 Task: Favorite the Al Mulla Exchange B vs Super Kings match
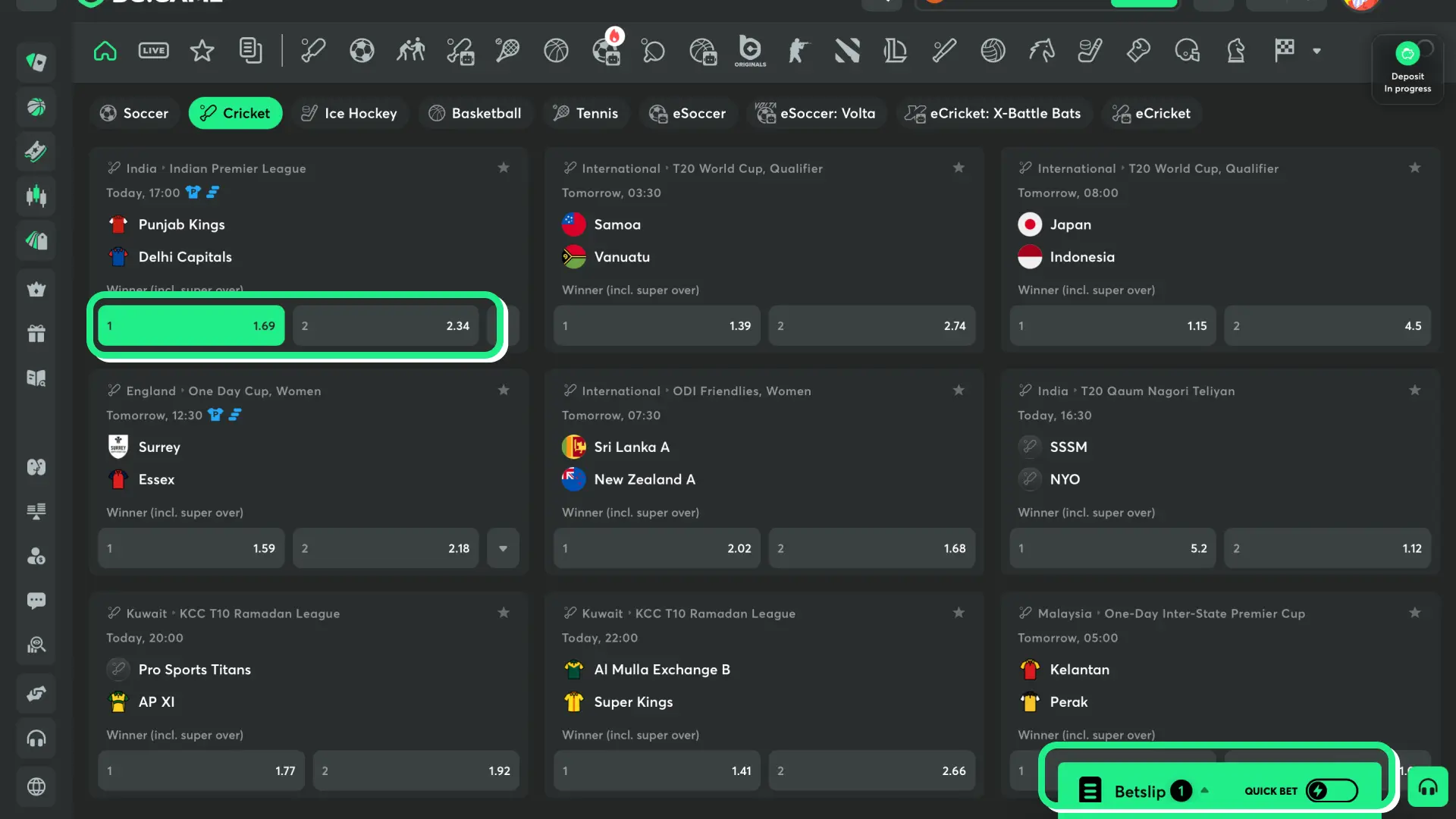click(959, 613)
